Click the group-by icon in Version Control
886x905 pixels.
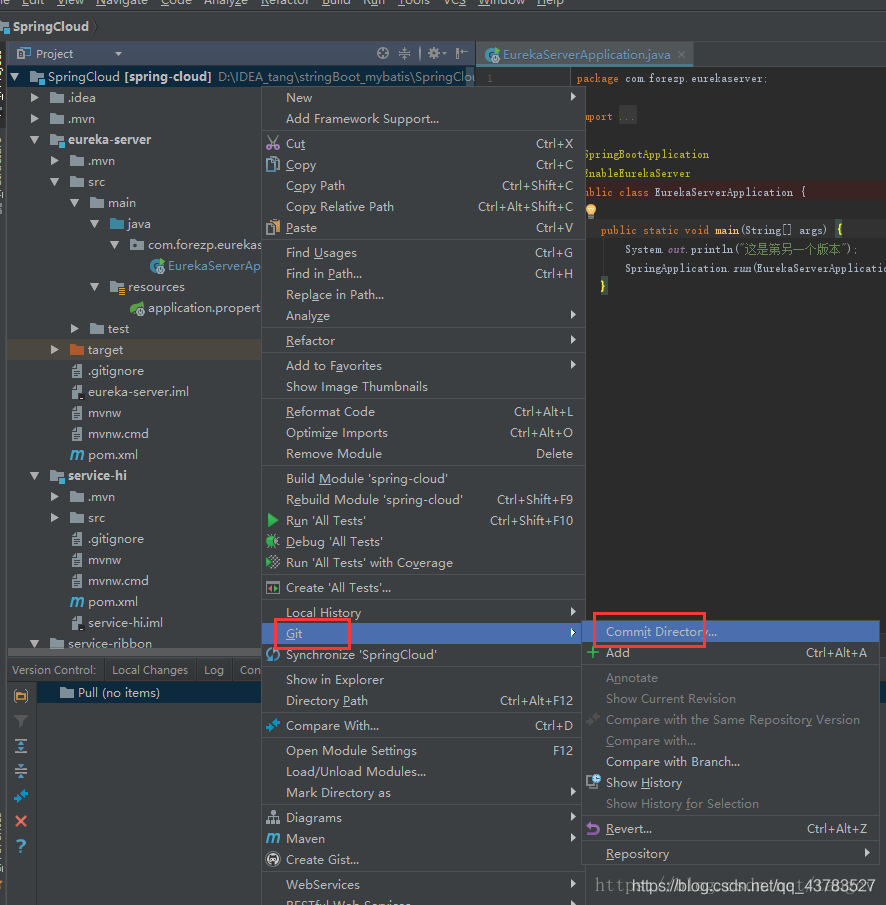[x=21, y=696]
